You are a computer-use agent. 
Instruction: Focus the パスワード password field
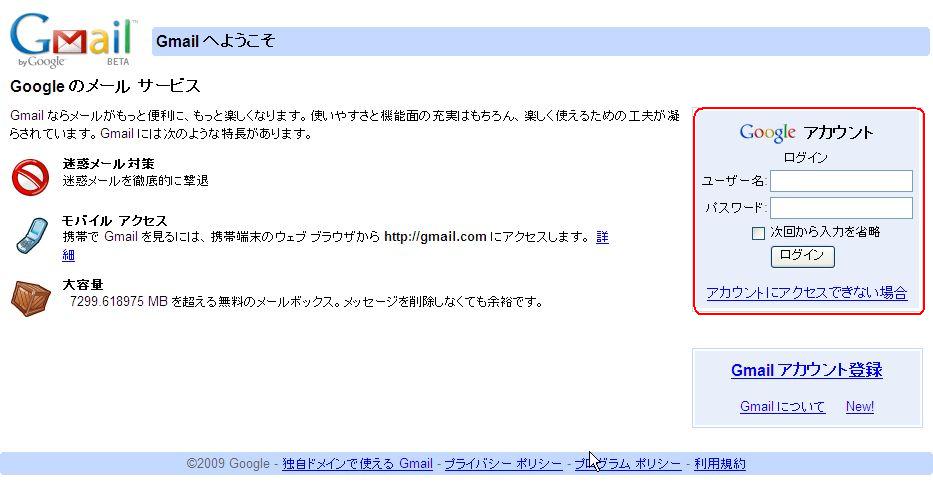(841, 208)
